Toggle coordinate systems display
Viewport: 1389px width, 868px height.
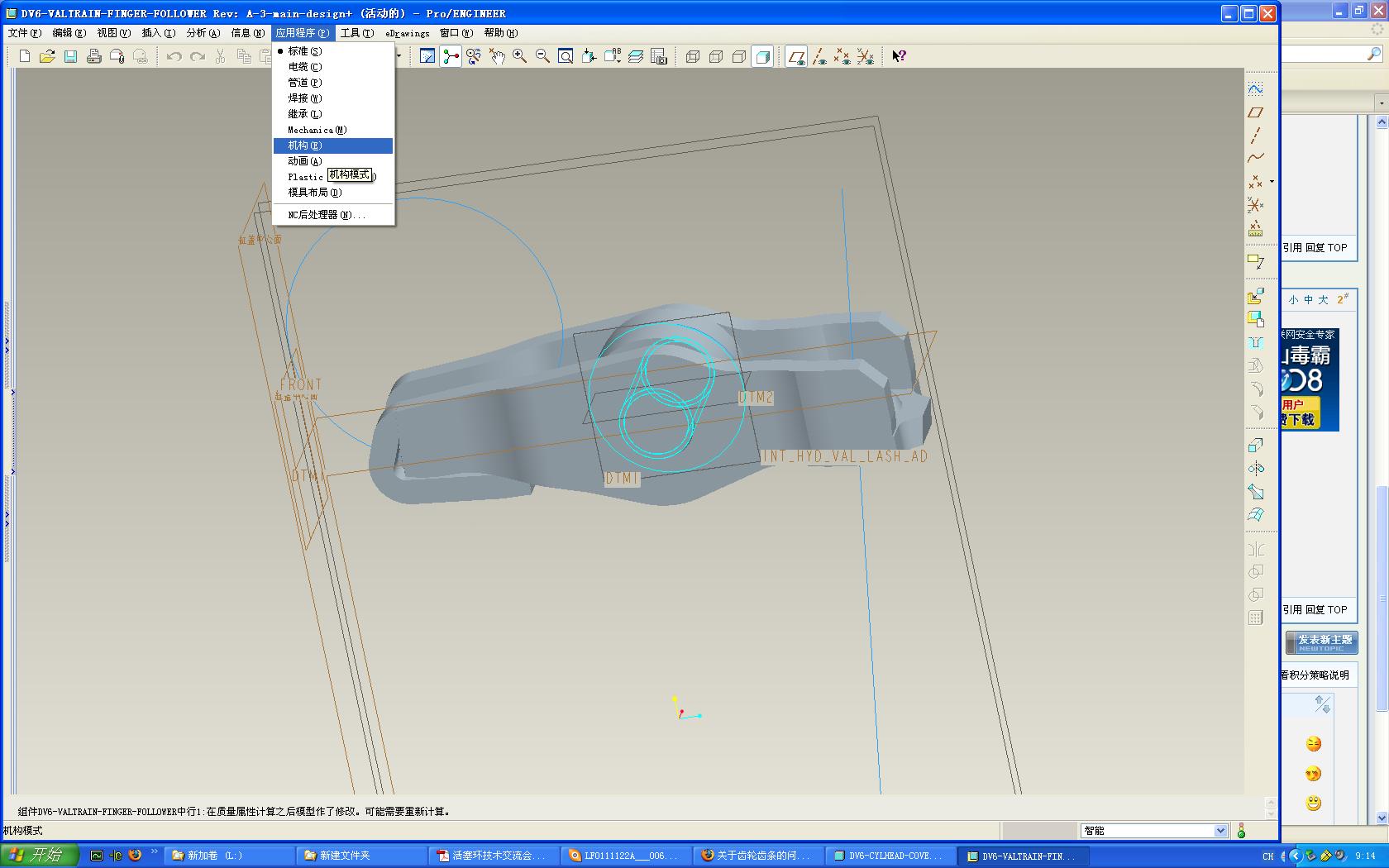[x=866, y=56]
